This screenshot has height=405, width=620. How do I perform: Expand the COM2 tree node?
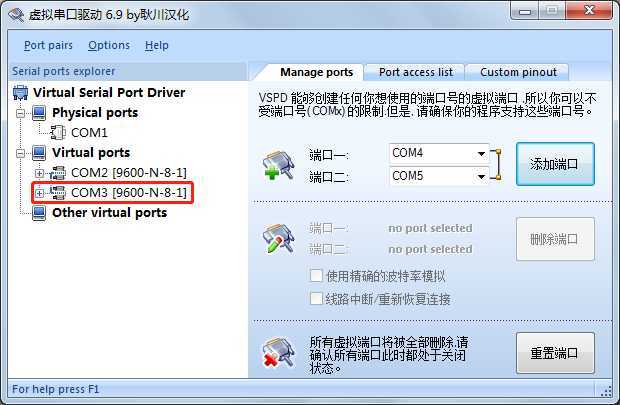39,173
